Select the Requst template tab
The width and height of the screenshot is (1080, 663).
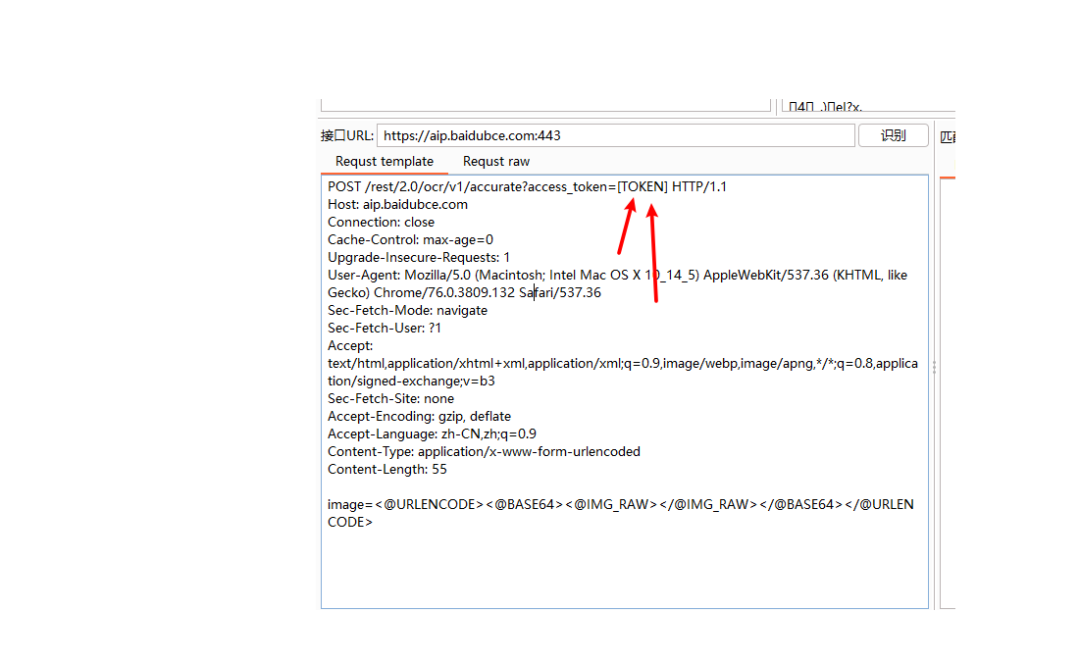point(384,161)
